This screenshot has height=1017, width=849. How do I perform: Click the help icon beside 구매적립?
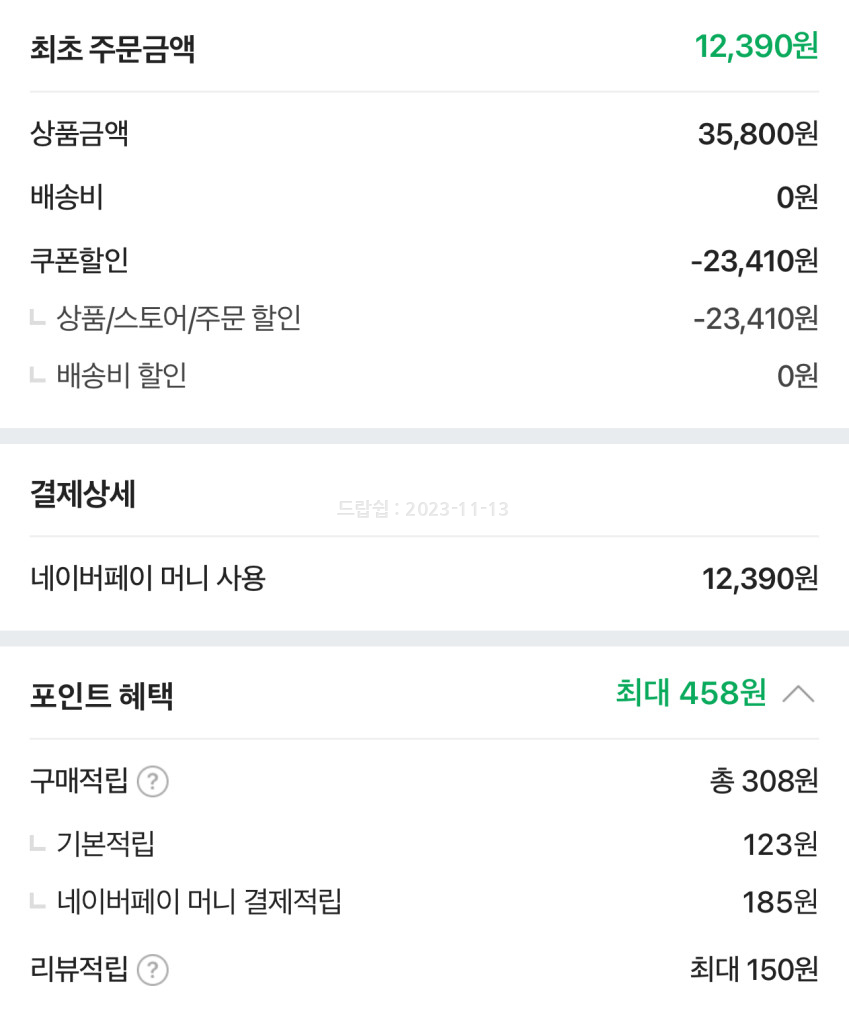[153, 782]
